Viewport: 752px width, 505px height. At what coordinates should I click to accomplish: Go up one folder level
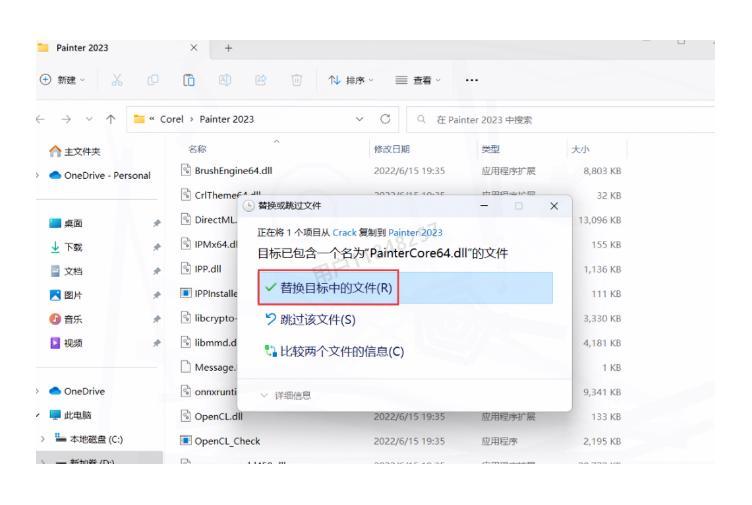[x=111, y=119]
